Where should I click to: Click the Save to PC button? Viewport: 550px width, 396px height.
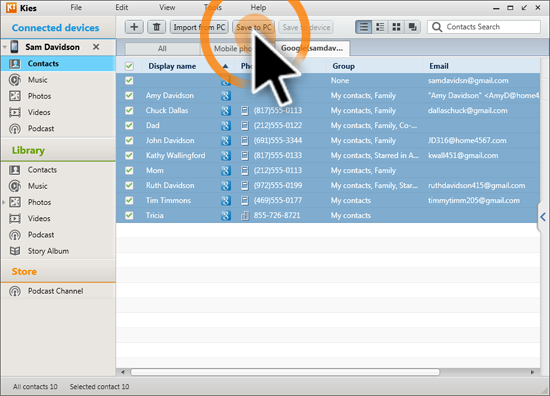[x=254, y=27]
